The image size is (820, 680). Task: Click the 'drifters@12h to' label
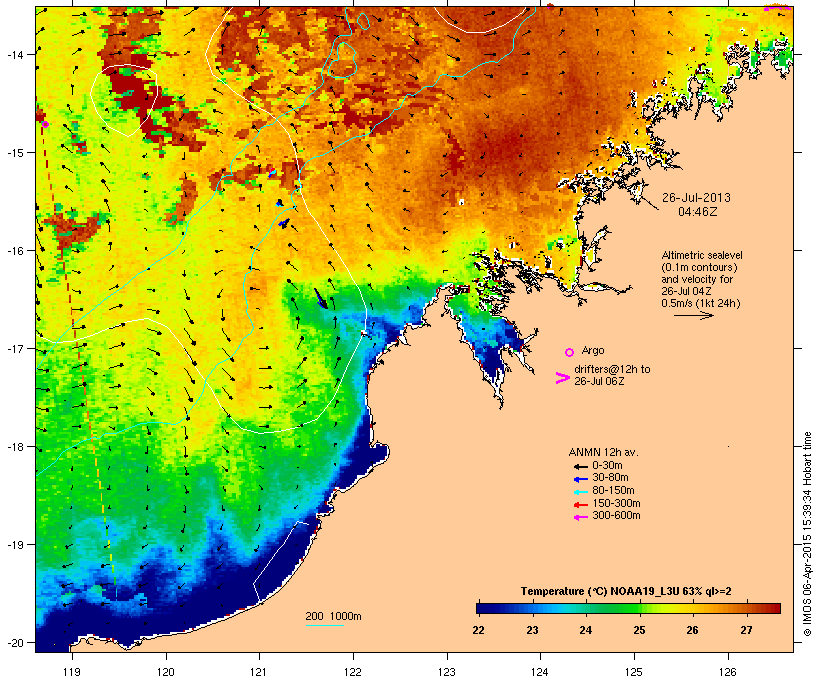[612, 369]
